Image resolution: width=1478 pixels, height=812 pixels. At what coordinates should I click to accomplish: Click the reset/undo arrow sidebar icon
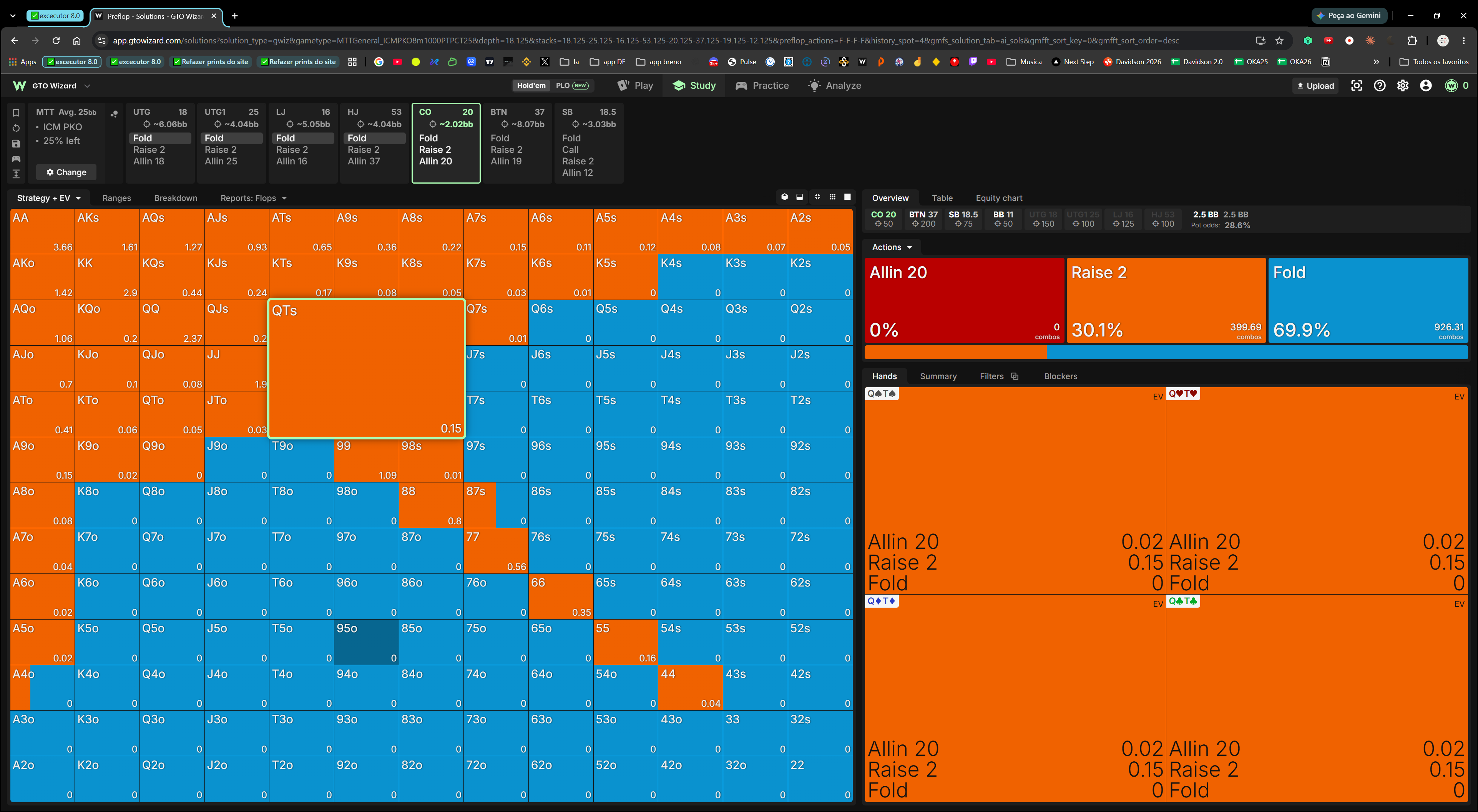coord(16,128)
